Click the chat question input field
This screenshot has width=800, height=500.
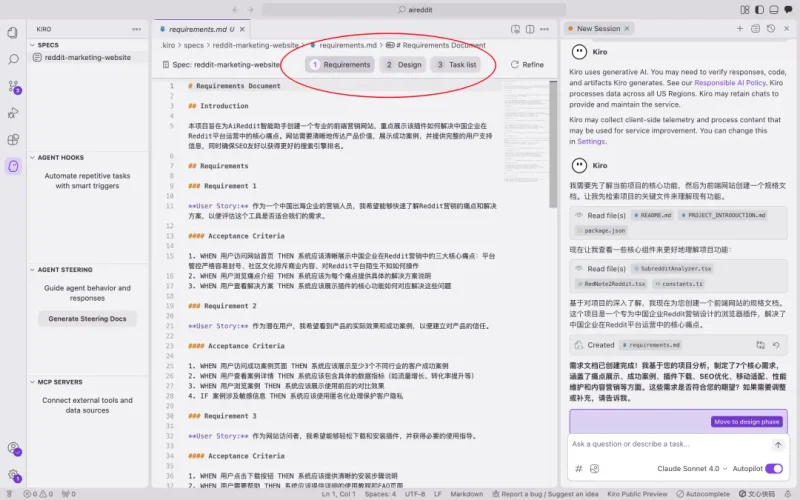[x=668, y=444]
